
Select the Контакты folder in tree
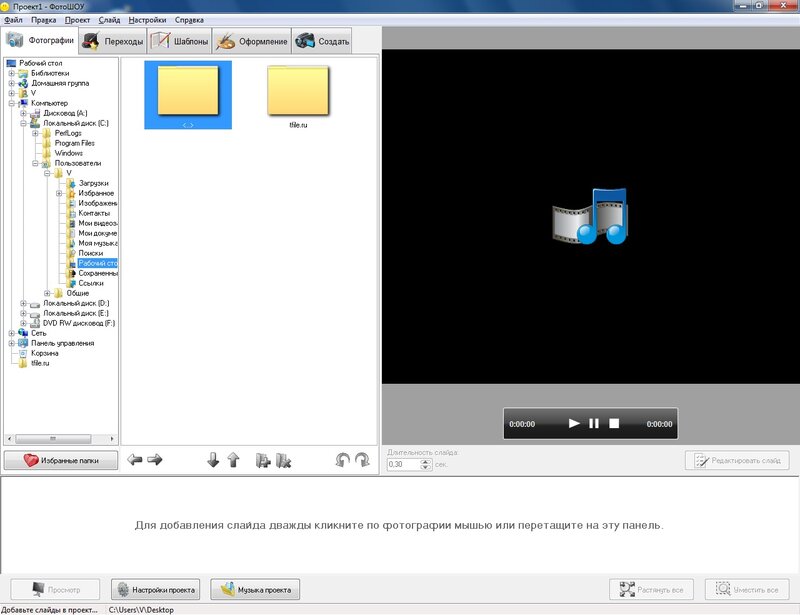94,213
